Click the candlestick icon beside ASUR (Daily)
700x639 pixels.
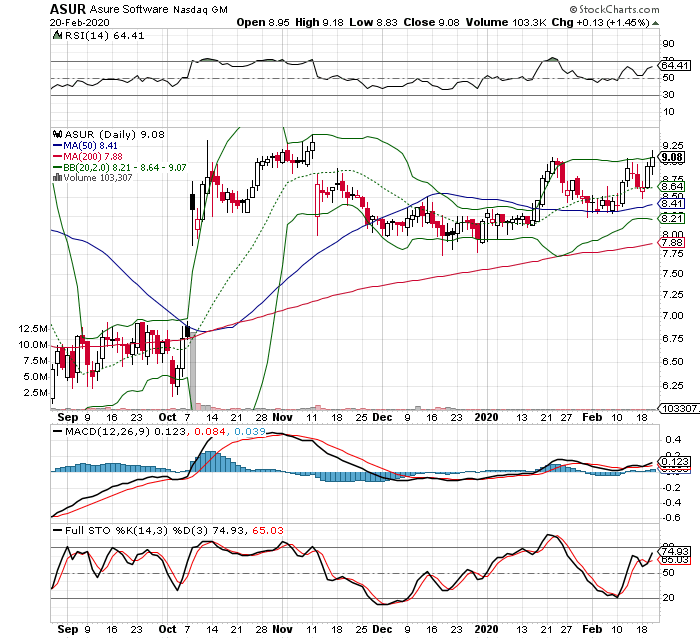point(56,132)
